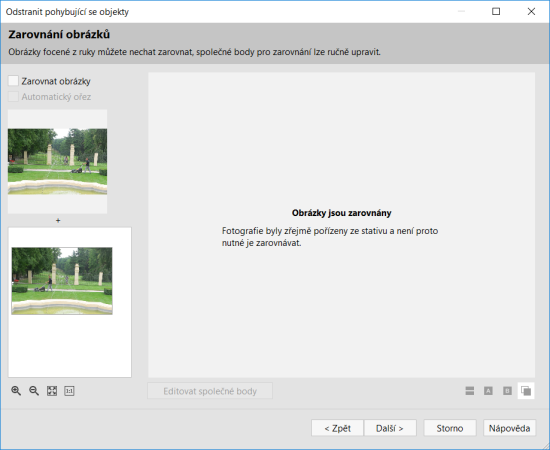
Task: Cancel the wizard with Storno
Action: (450, 428)
